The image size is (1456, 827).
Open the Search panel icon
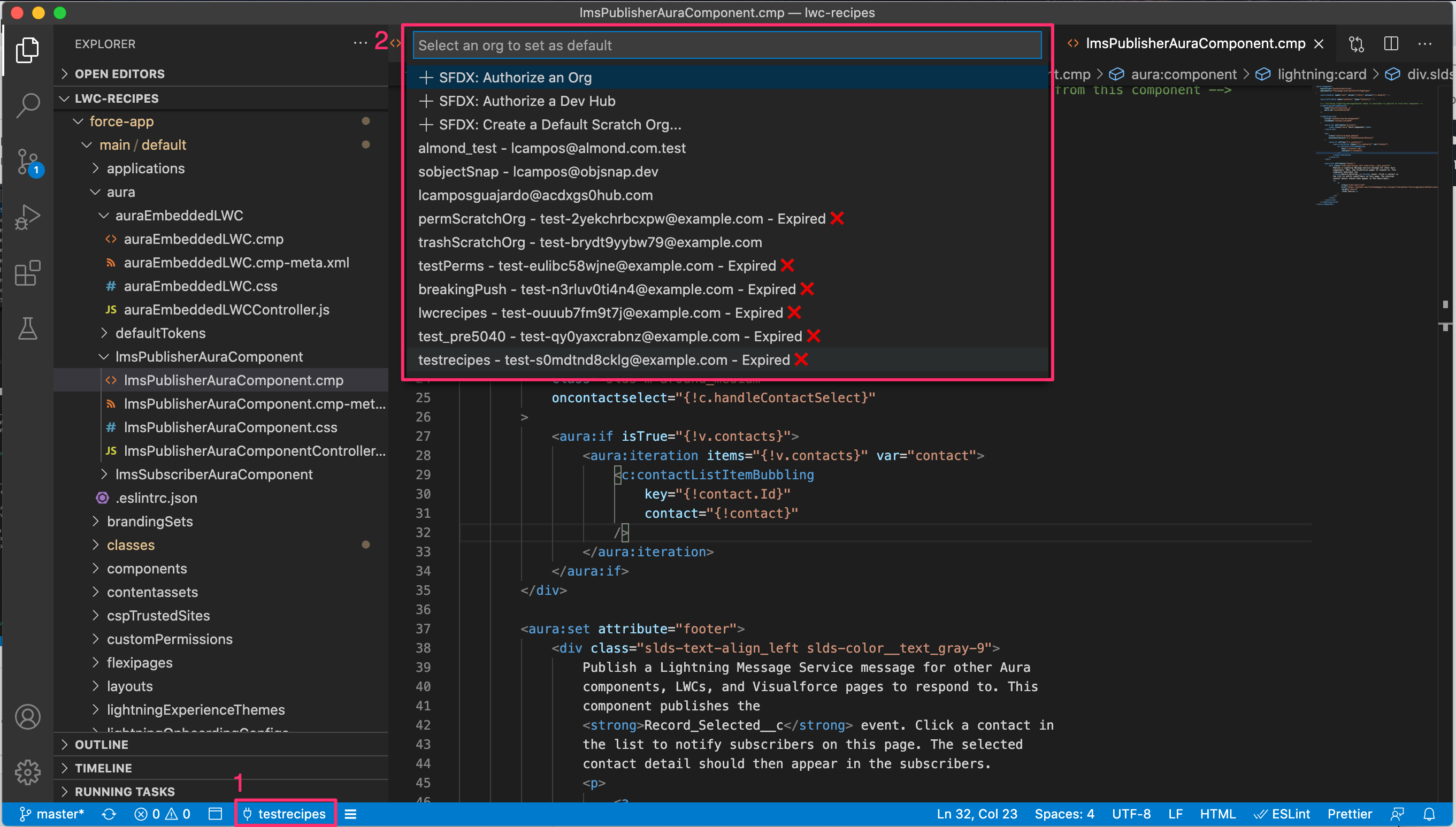[x=27, y=104]
